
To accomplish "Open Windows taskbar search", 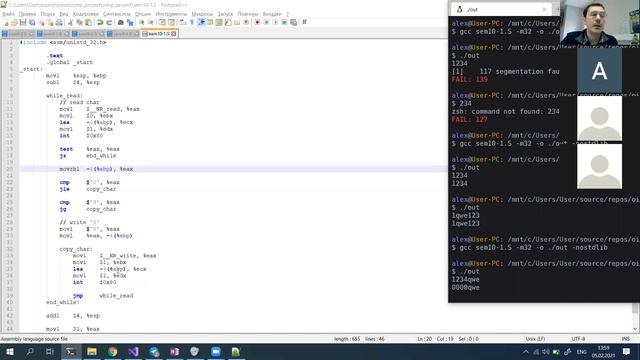I will click(x=30, y=351).
